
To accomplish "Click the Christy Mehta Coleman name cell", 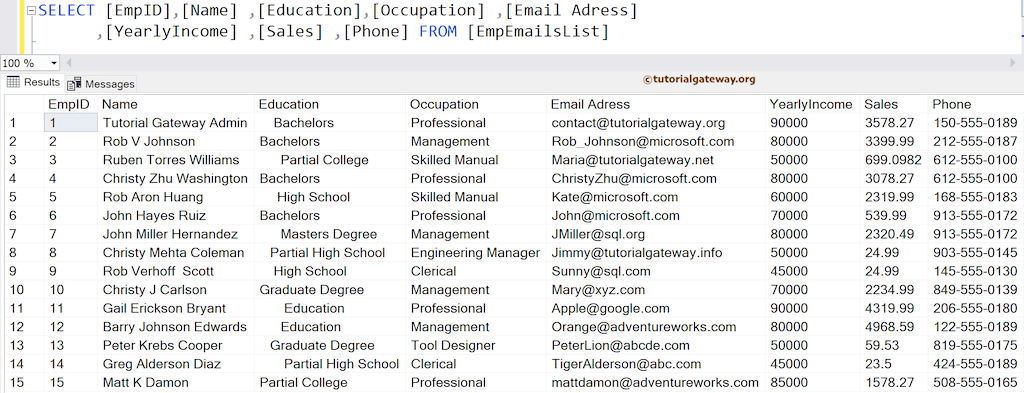I will (x=176, y=253).
